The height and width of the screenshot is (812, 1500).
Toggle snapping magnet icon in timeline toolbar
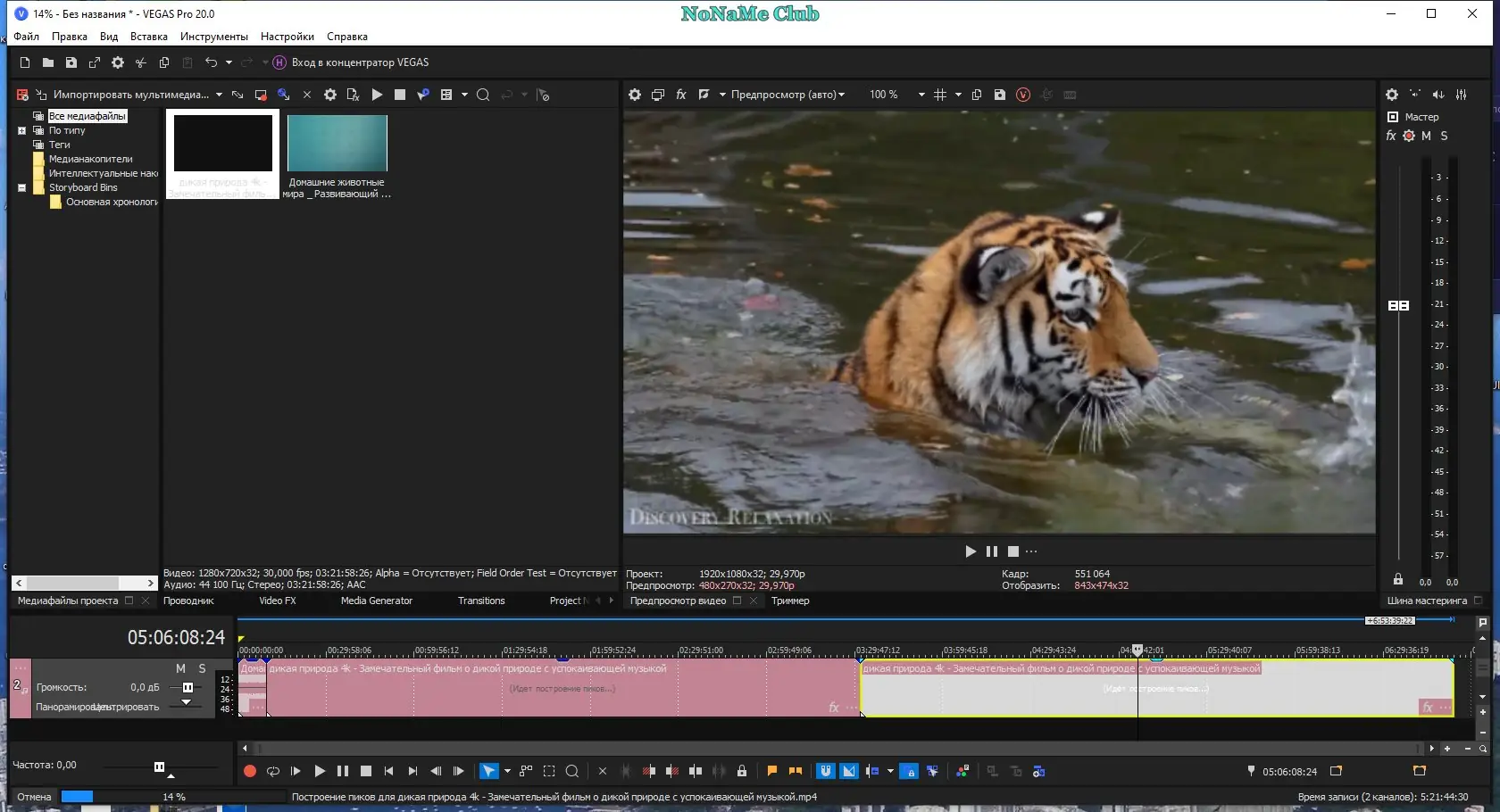[x=826, y=772]
